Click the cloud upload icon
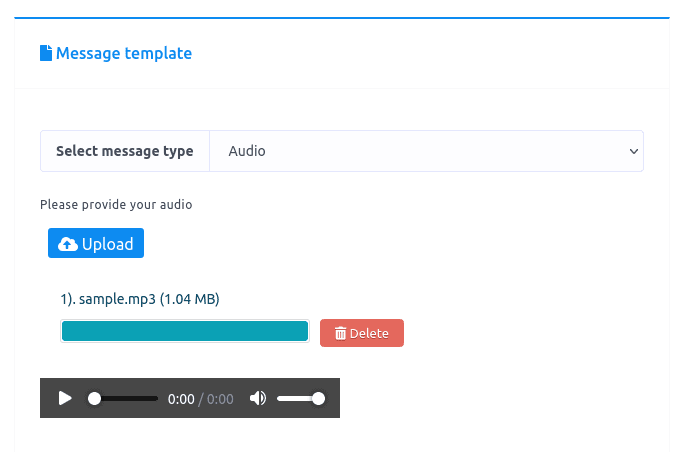The height and width of the screenshot is (452, 677). [x=68, y=244]
